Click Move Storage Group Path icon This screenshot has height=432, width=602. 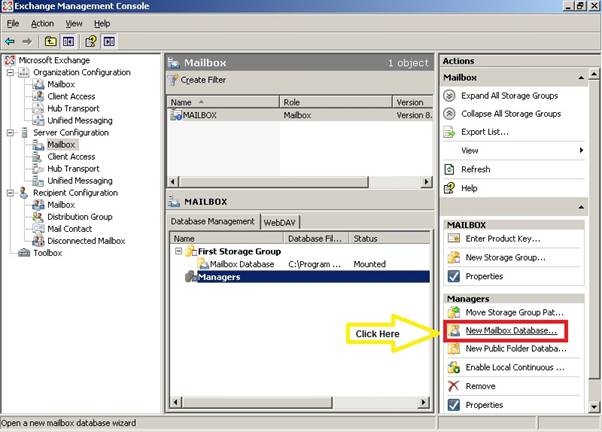454,312
